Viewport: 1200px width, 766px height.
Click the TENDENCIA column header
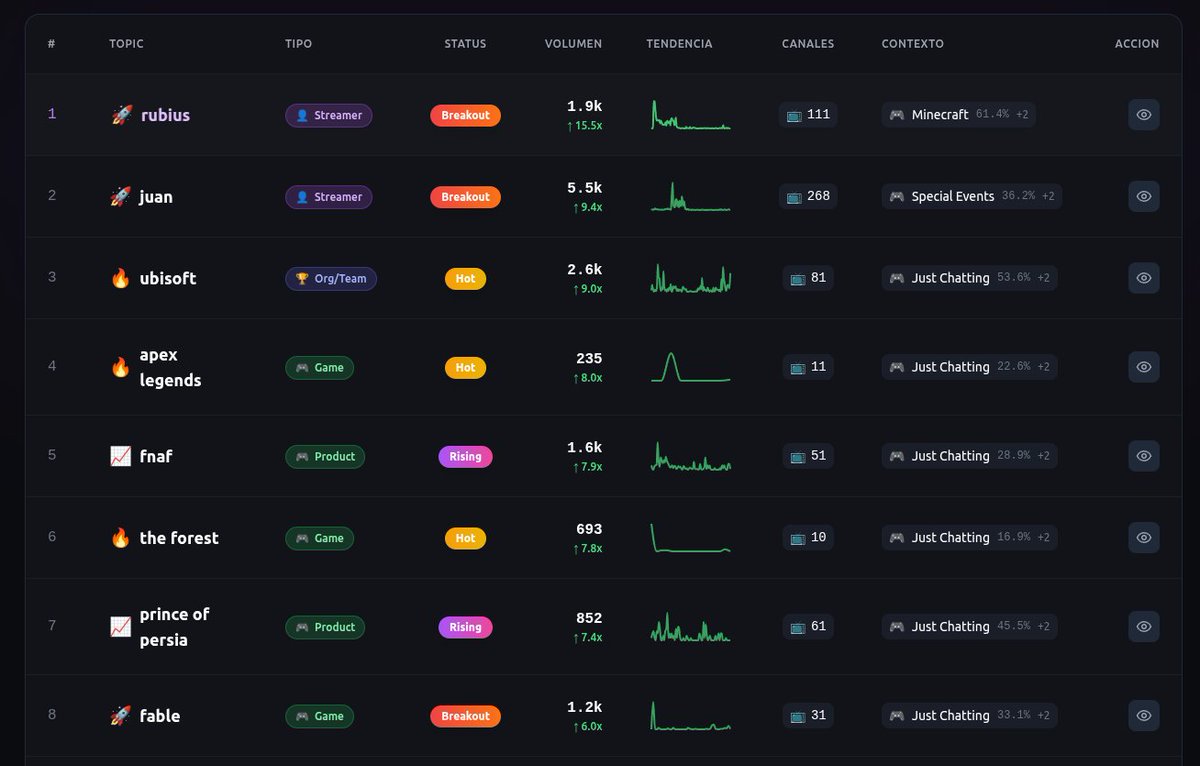[679, 43]
